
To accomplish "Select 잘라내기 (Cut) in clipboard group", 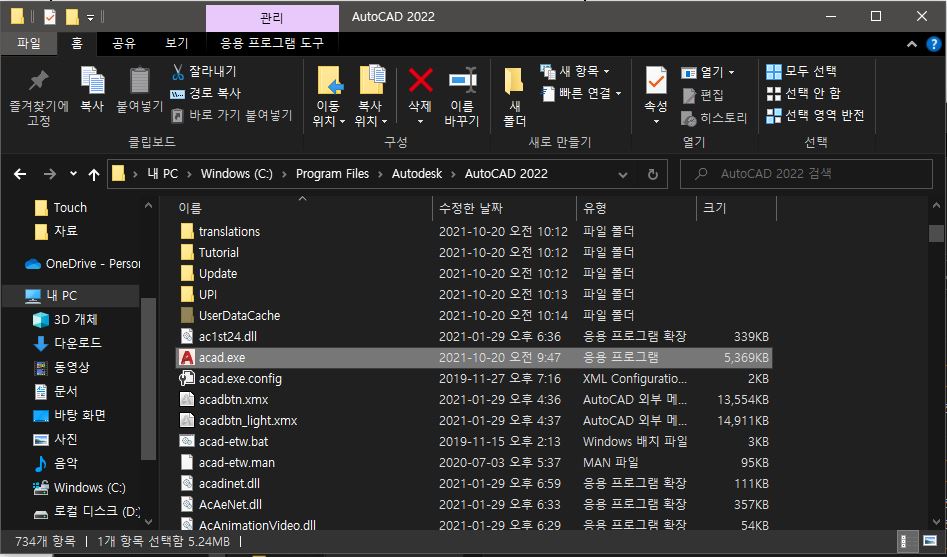I will [204, 71].
